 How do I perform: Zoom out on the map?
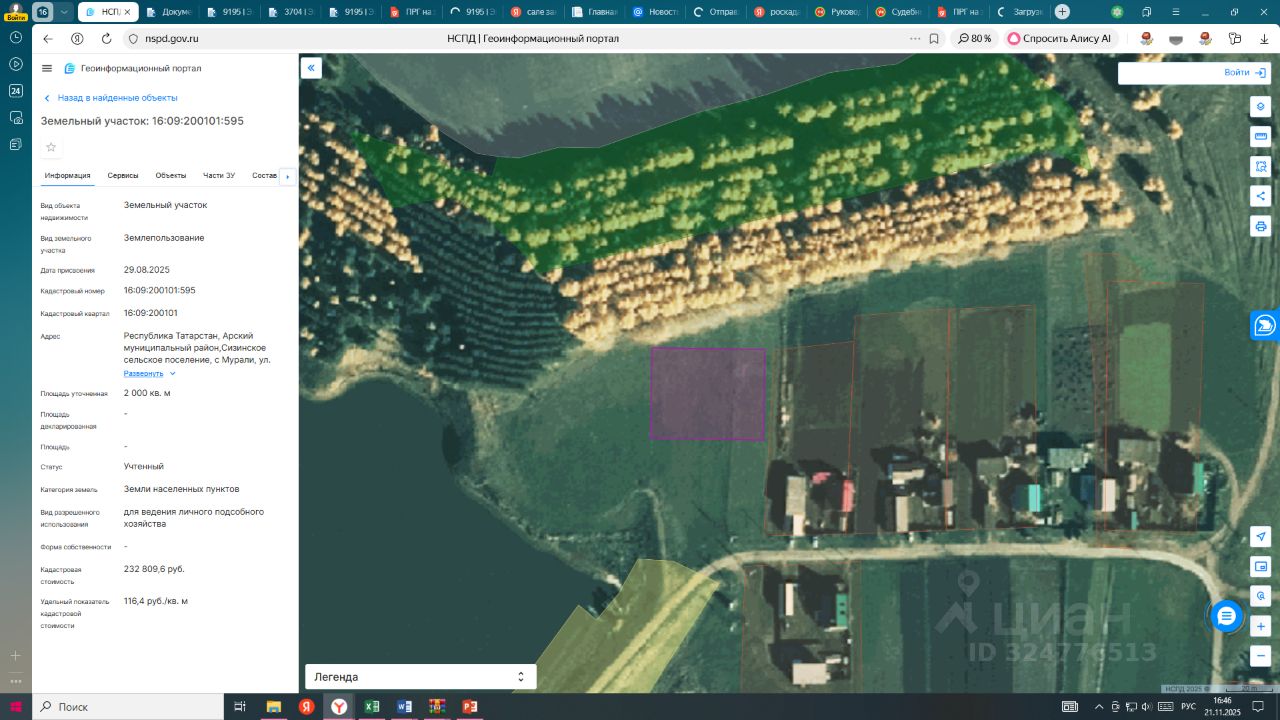click(1261, 657)
